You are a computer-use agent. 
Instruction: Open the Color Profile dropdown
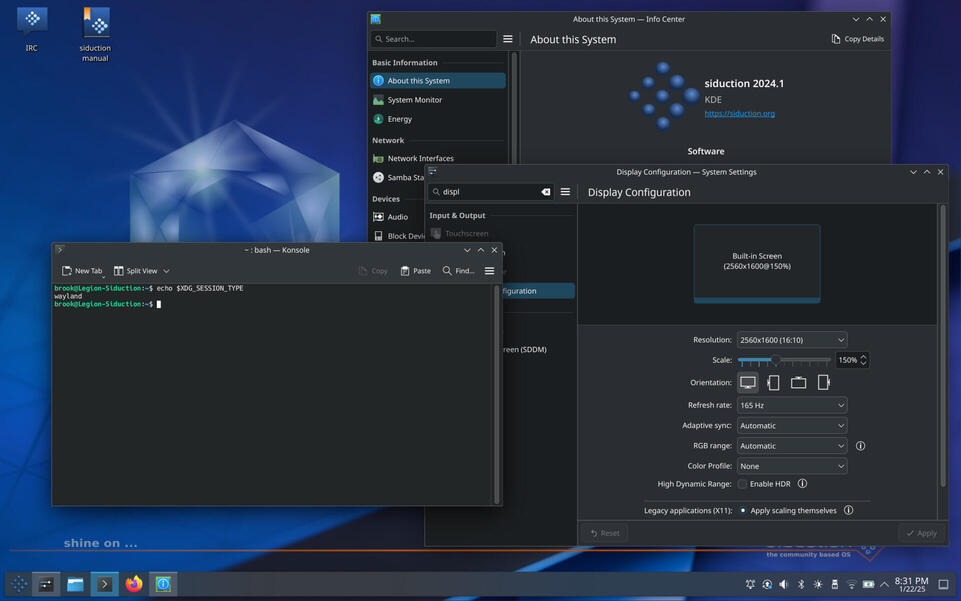pos(792,466)
